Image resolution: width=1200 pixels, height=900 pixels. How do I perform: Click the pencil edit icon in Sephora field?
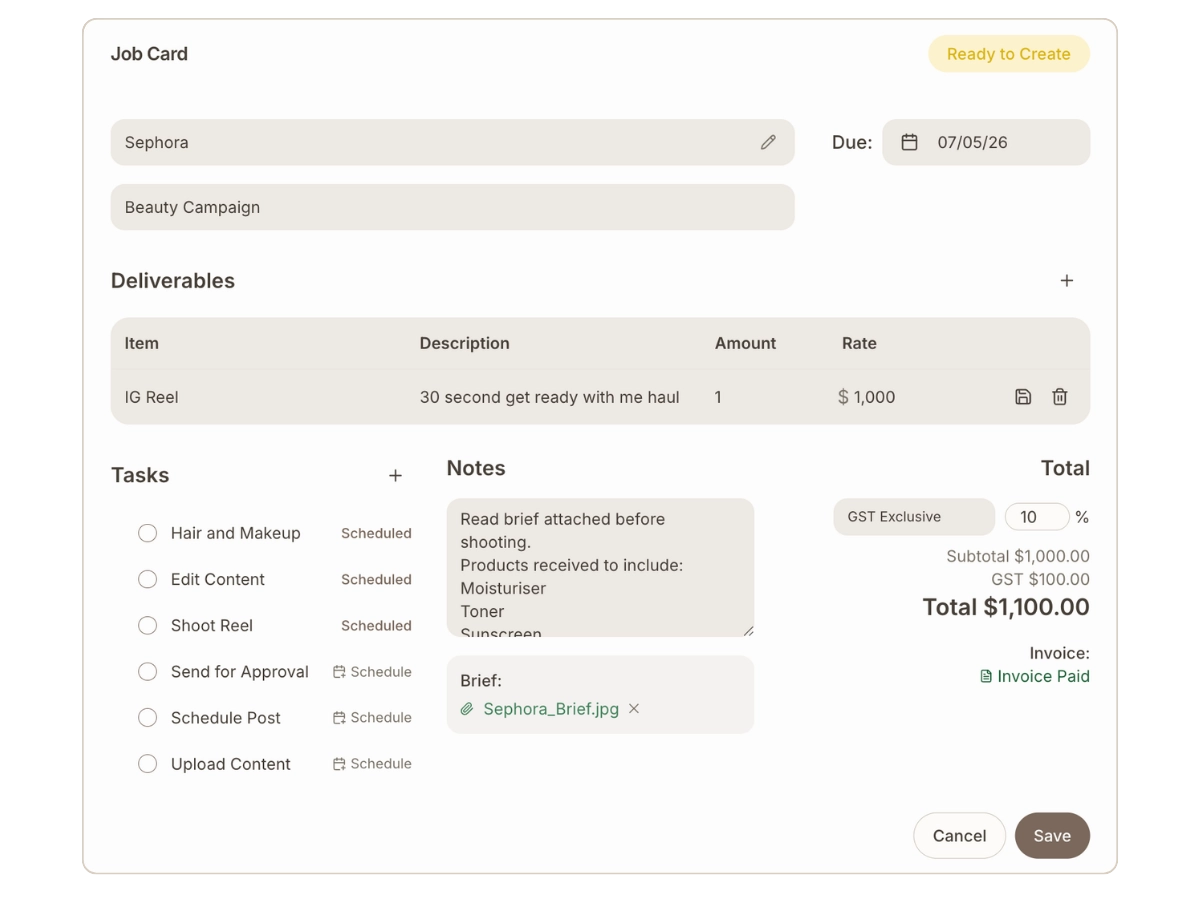tap(768, 142)
